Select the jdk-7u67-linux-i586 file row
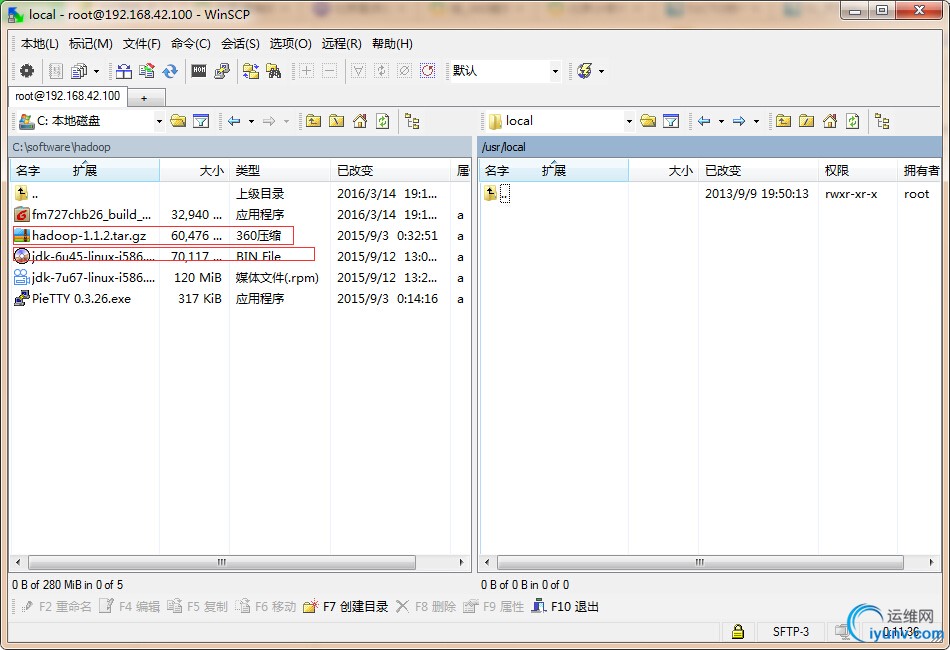This screenshot has width=950, height=650. pyautogui.click(x=239, y=277)
